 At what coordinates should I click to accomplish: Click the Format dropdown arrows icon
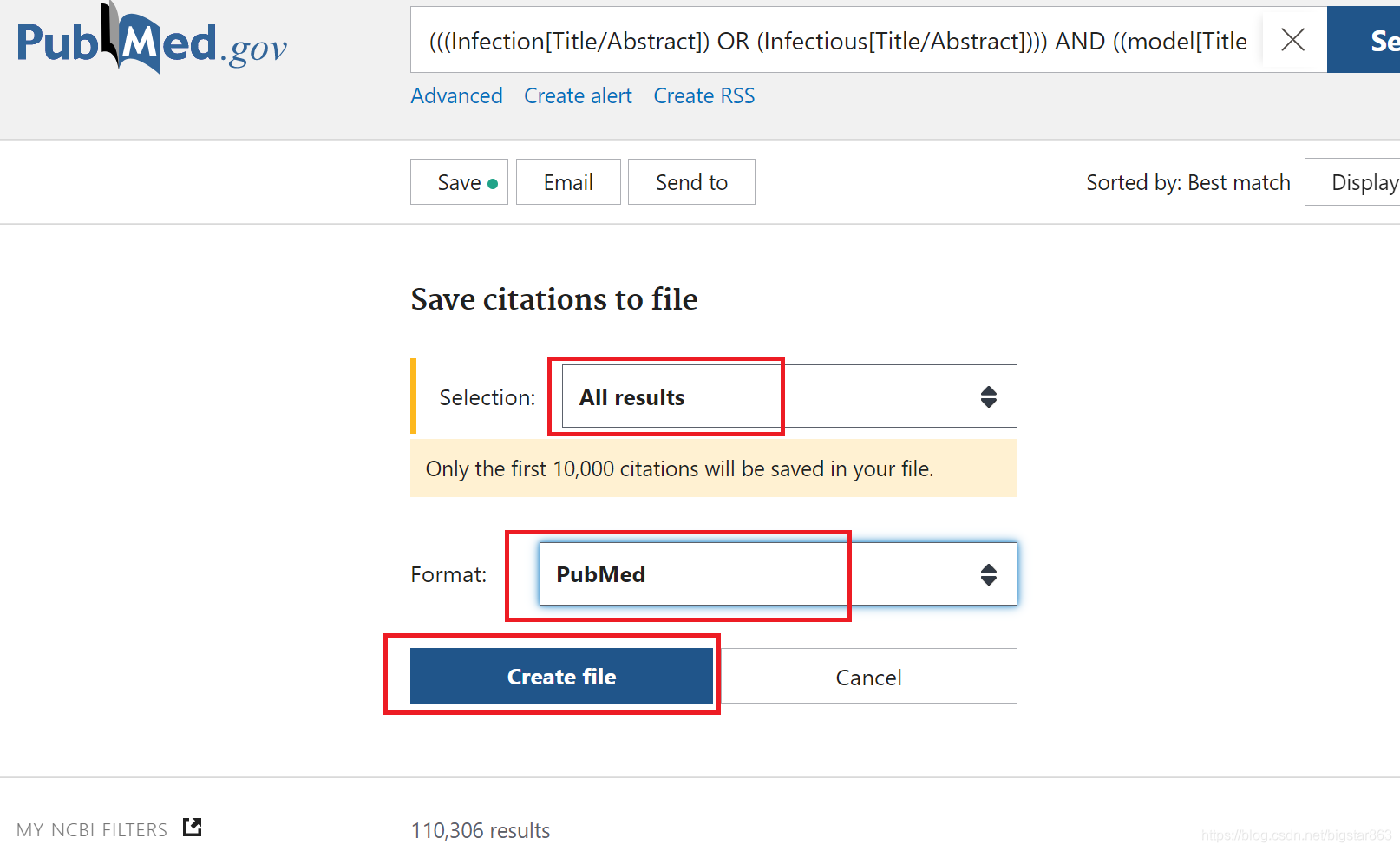click(x=988, y=573)
